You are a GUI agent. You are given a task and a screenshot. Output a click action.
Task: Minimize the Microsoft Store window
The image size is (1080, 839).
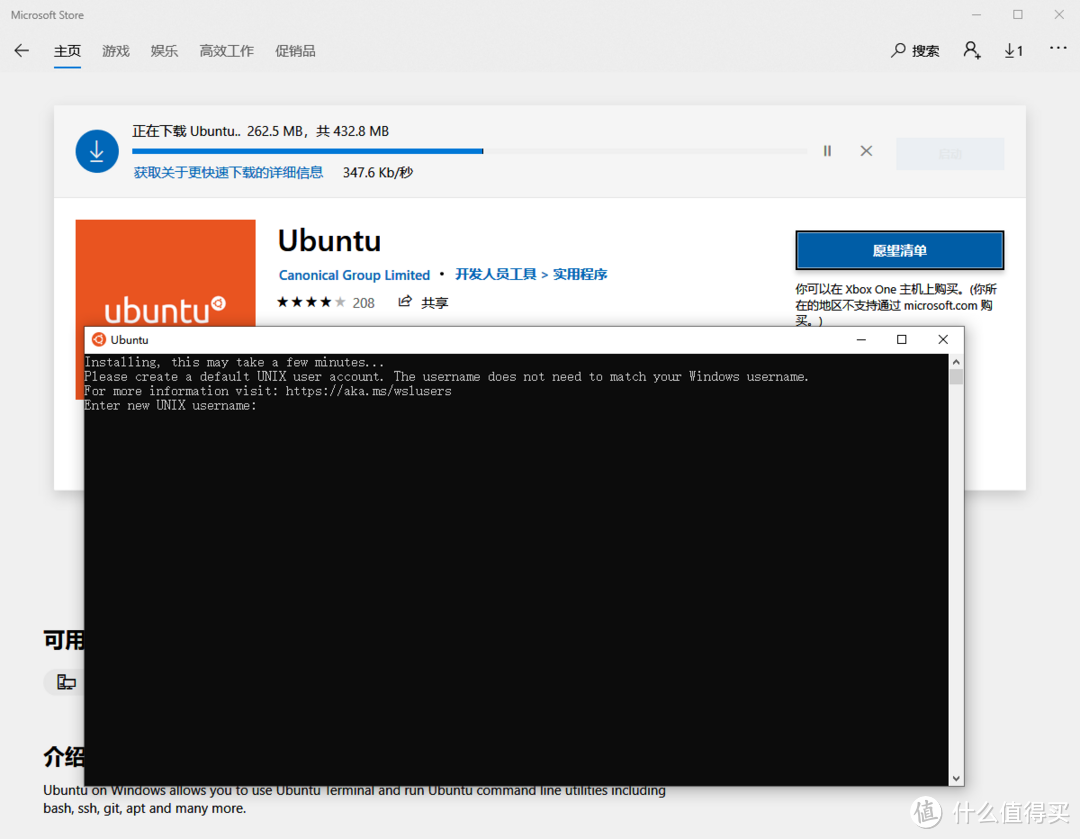point(976,14)
